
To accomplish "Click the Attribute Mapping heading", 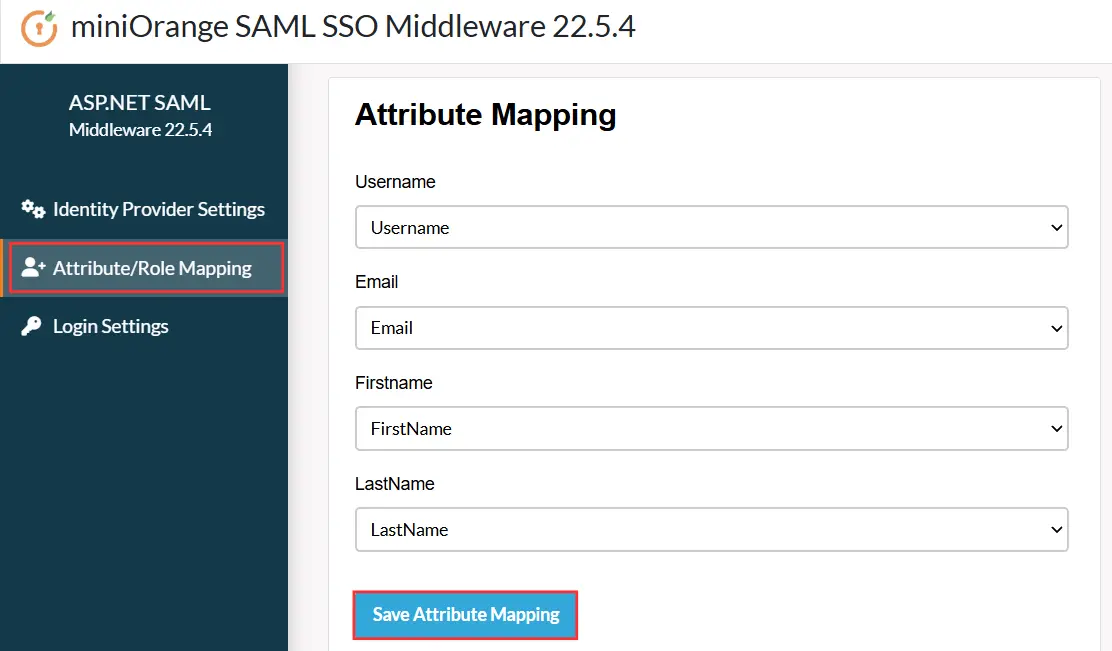I will point(484,114).
